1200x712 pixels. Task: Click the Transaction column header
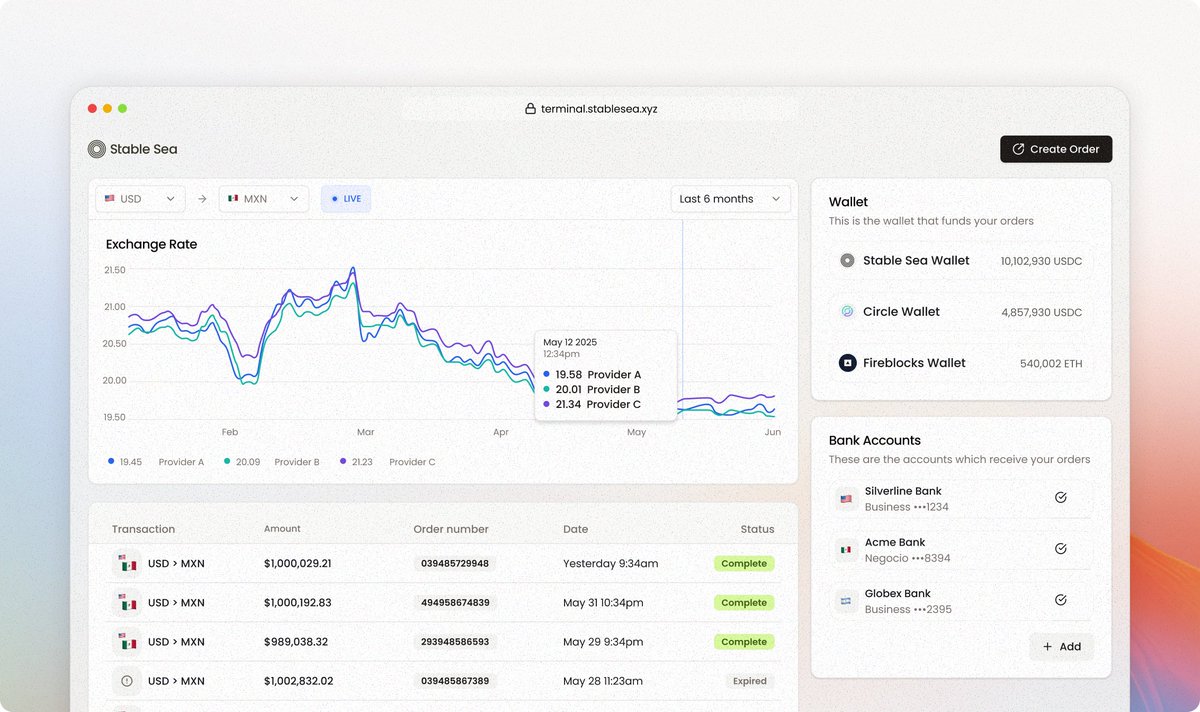coord(143,529)
